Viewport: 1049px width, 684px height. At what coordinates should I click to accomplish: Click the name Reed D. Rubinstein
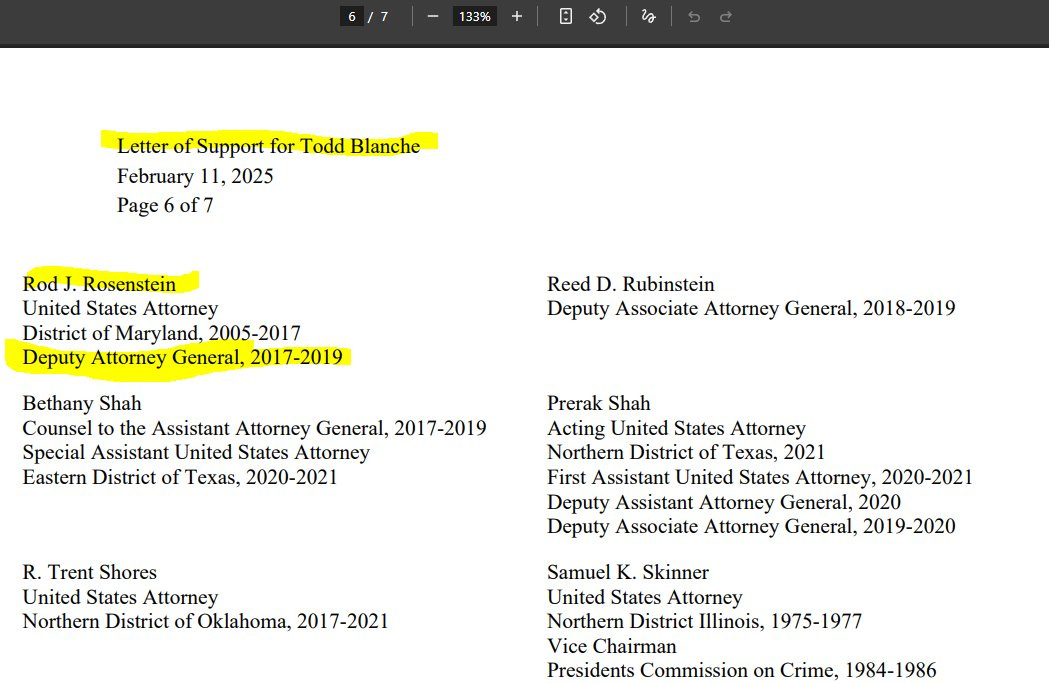click(631, 284)
